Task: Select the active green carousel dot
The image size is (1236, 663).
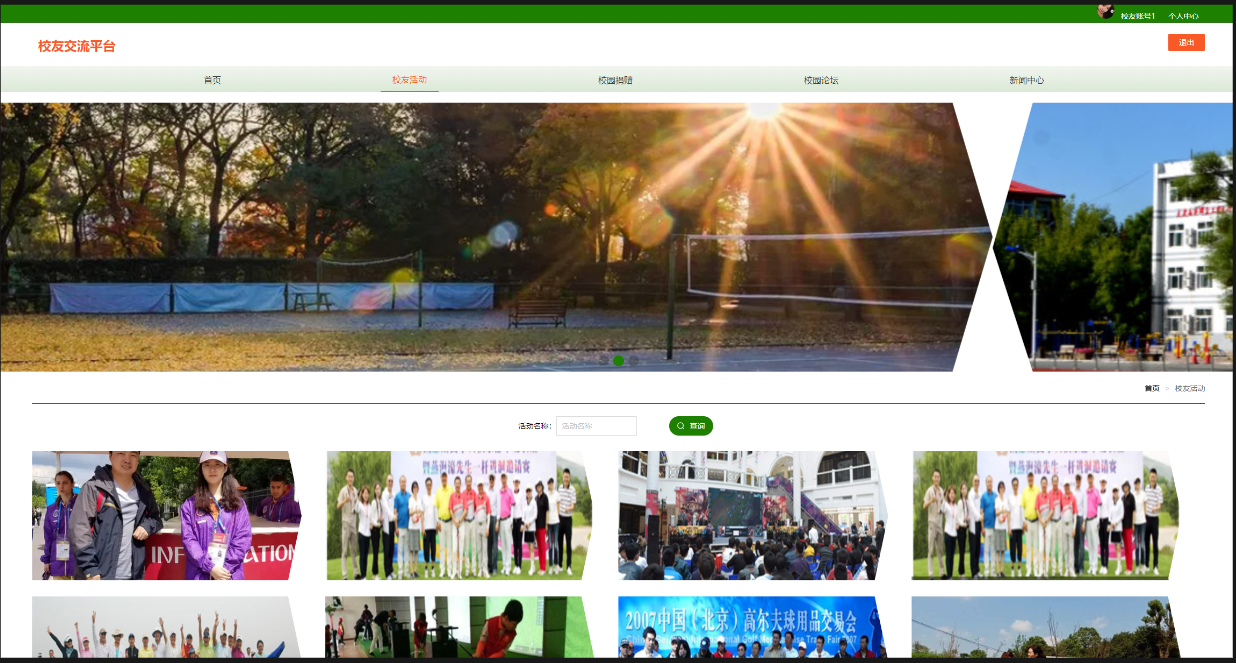Action: point(619,361)
